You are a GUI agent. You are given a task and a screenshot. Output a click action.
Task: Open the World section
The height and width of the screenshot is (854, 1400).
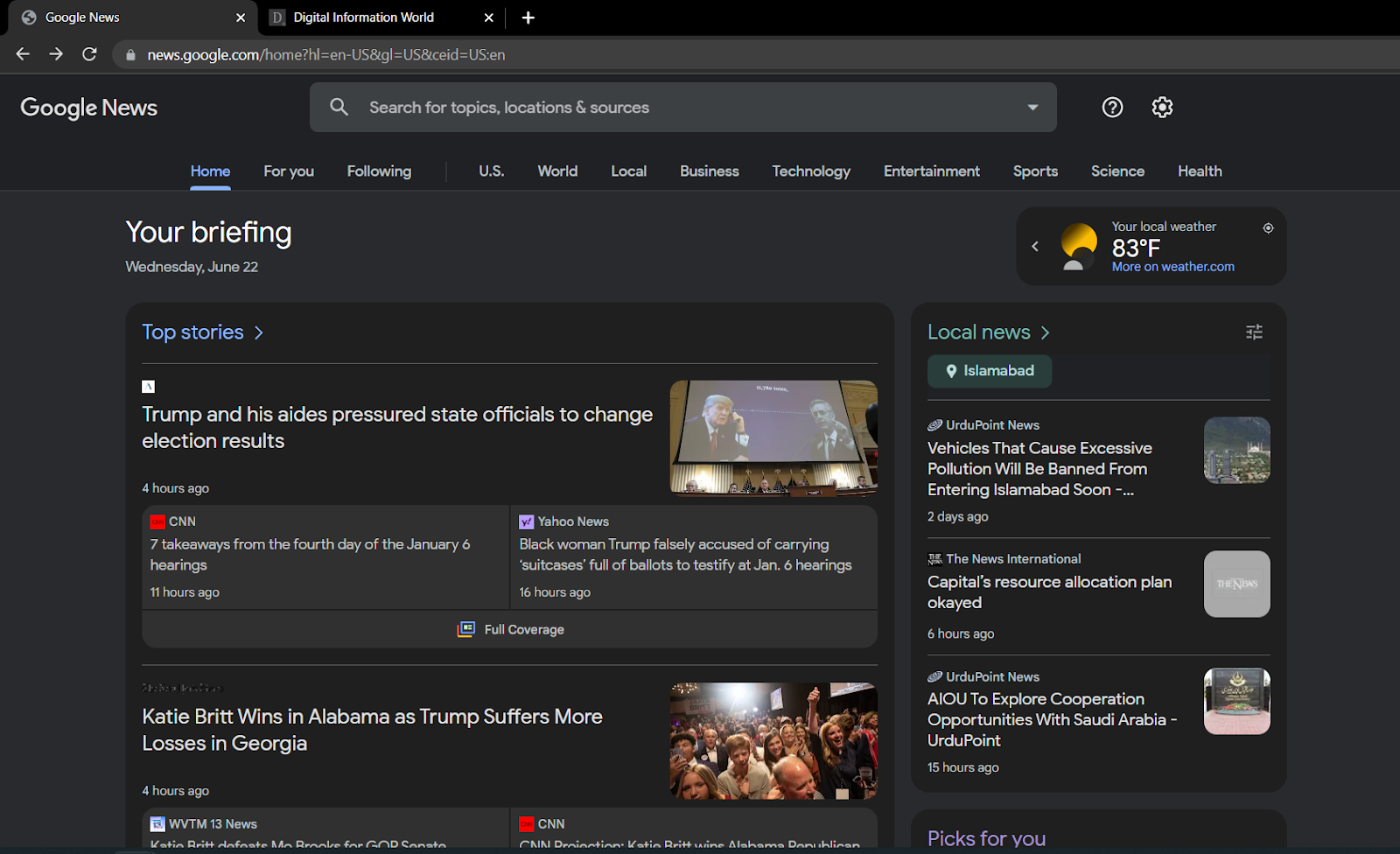[557, 171]
